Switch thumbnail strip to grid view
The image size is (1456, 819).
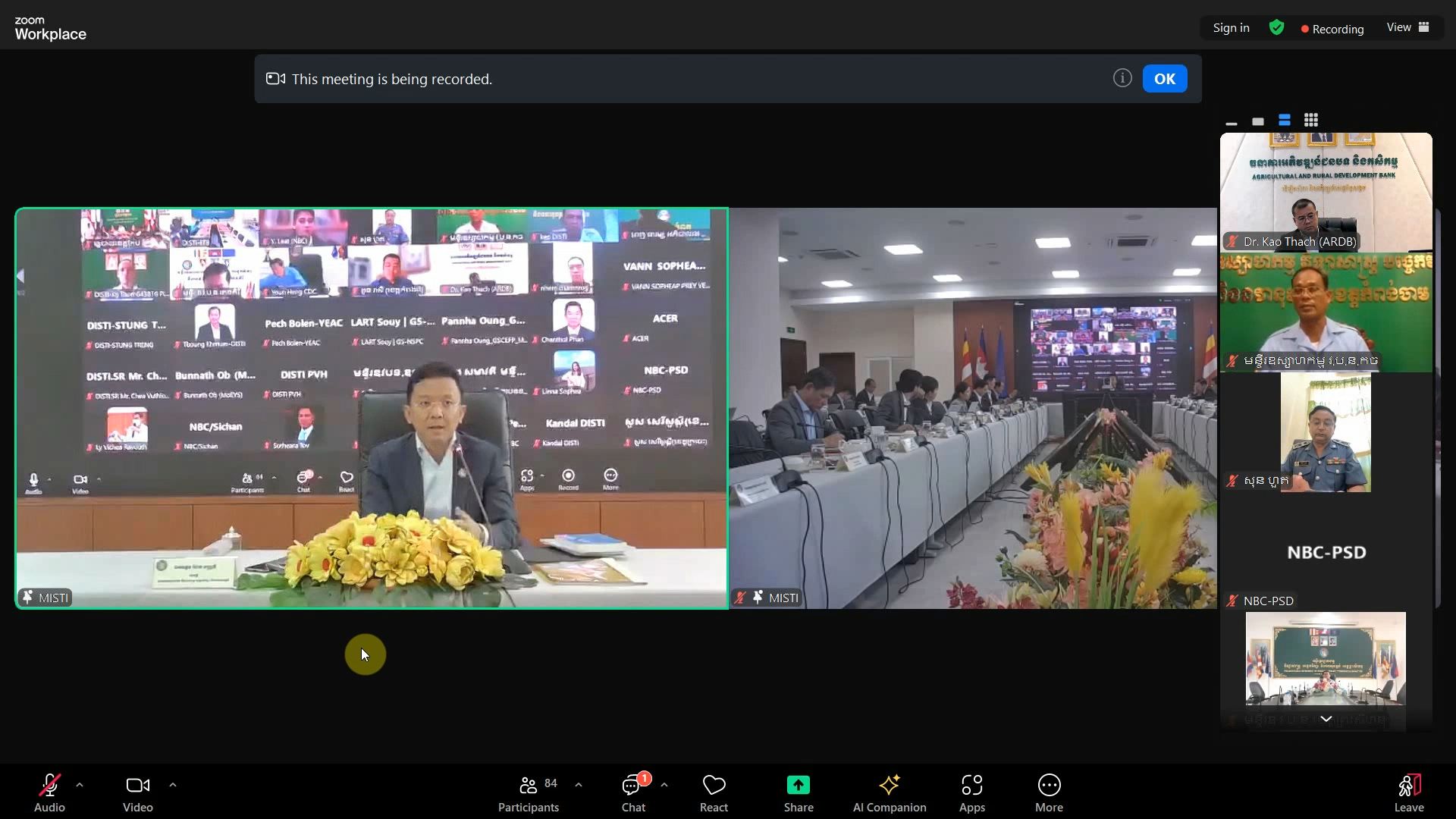(1311, 120)
